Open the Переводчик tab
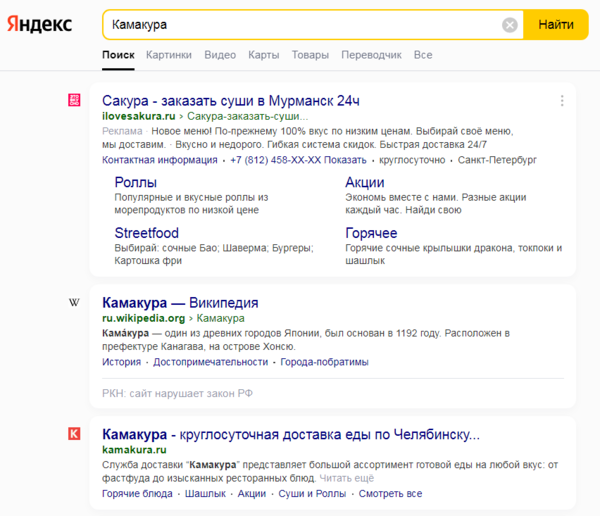Screen dimensions: 600x516 [x=371, y=55]
